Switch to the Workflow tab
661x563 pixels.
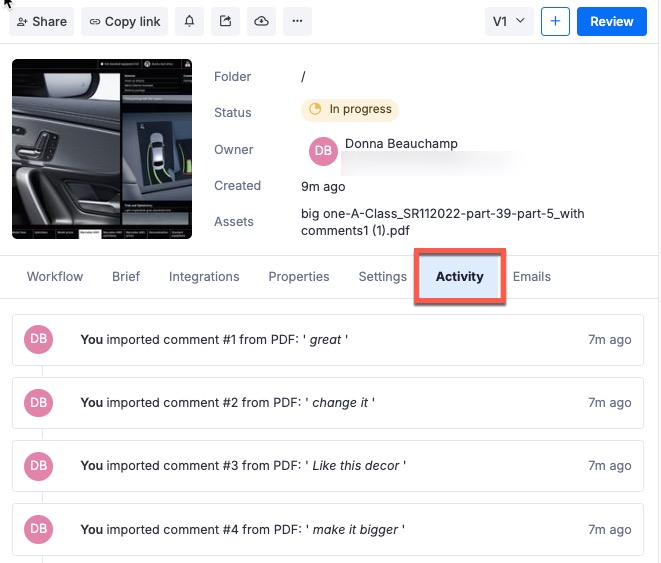(55, 277)
